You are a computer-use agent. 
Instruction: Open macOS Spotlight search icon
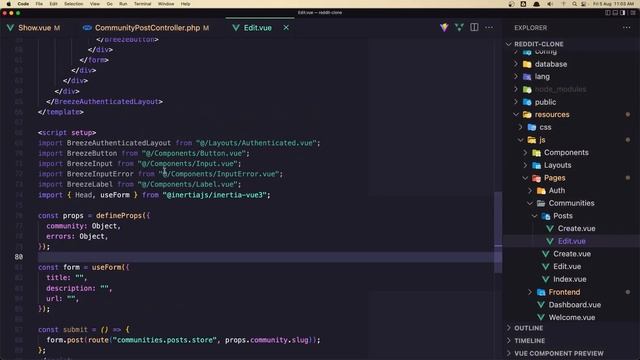click(574, 4)
